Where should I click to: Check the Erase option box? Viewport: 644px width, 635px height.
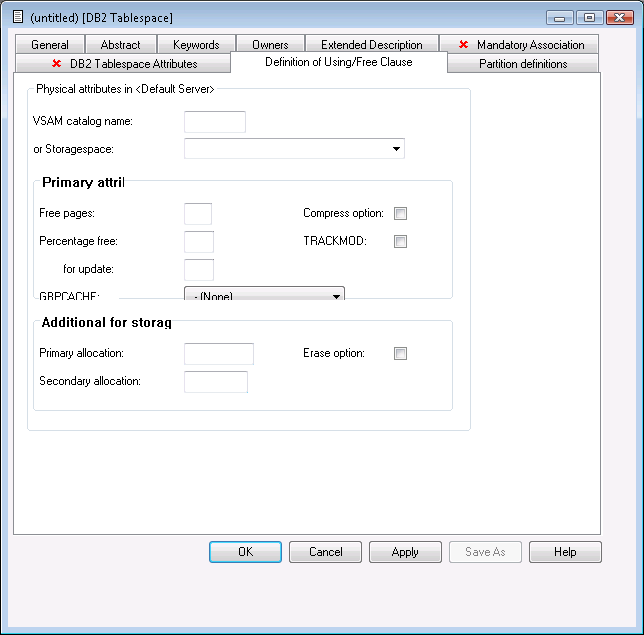[x=401, y=354]
